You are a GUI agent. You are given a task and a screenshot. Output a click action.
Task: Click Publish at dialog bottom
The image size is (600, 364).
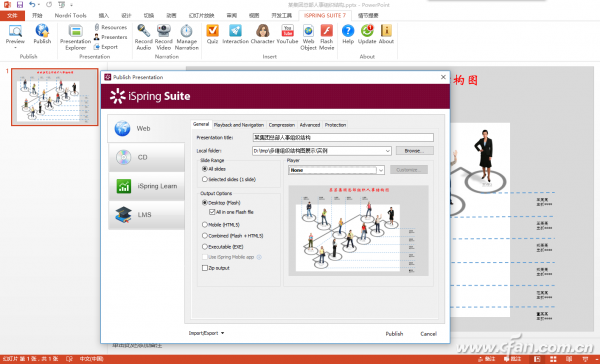tap(394, 334)
